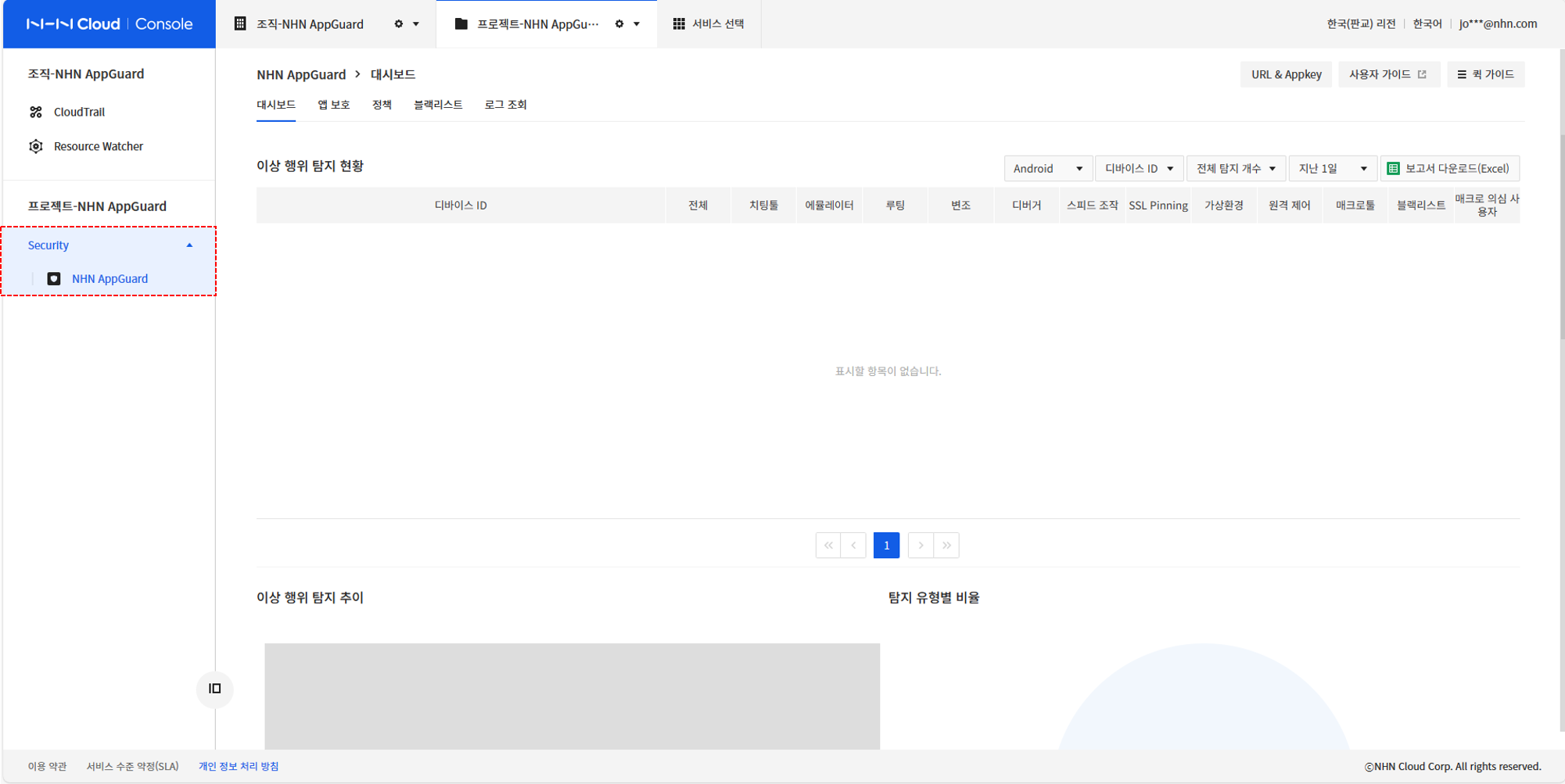Open NHN AppGuard sidebar item
The width and height of the screenshot is (1565, 784).
click(x=109, y=278)
